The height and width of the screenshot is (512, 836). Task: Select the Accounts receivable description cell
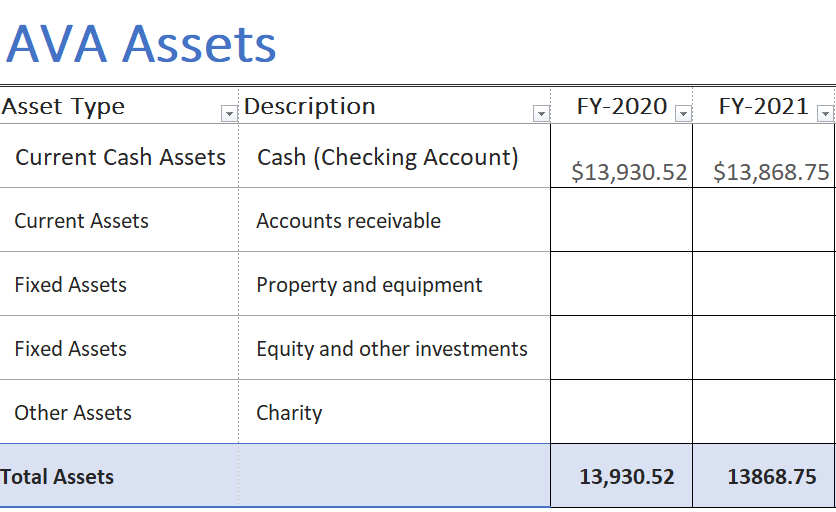[x=348, y=221]
